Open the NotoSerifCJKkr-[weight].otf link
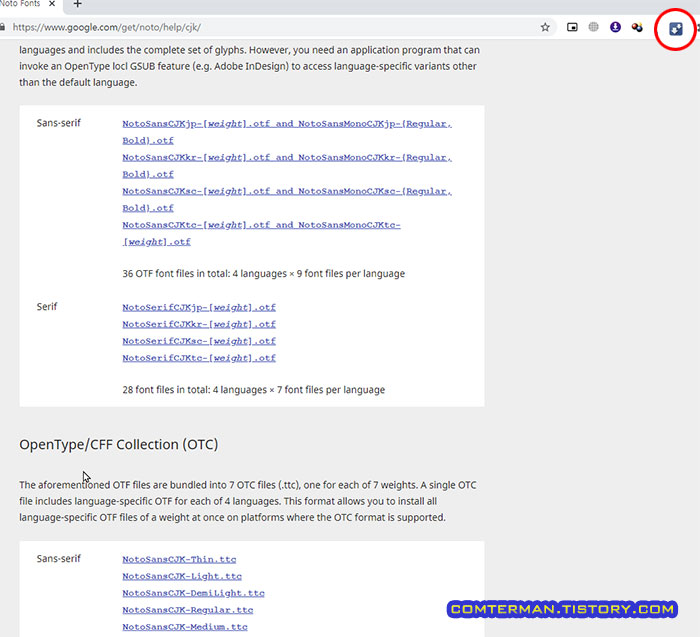This screenshot has width=700, height=637. [x=199, y=325]
